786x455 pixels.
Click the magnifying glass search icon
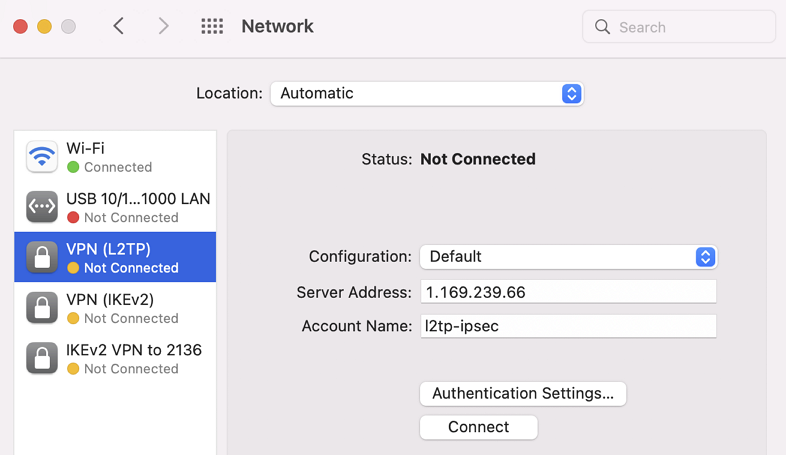602,27
